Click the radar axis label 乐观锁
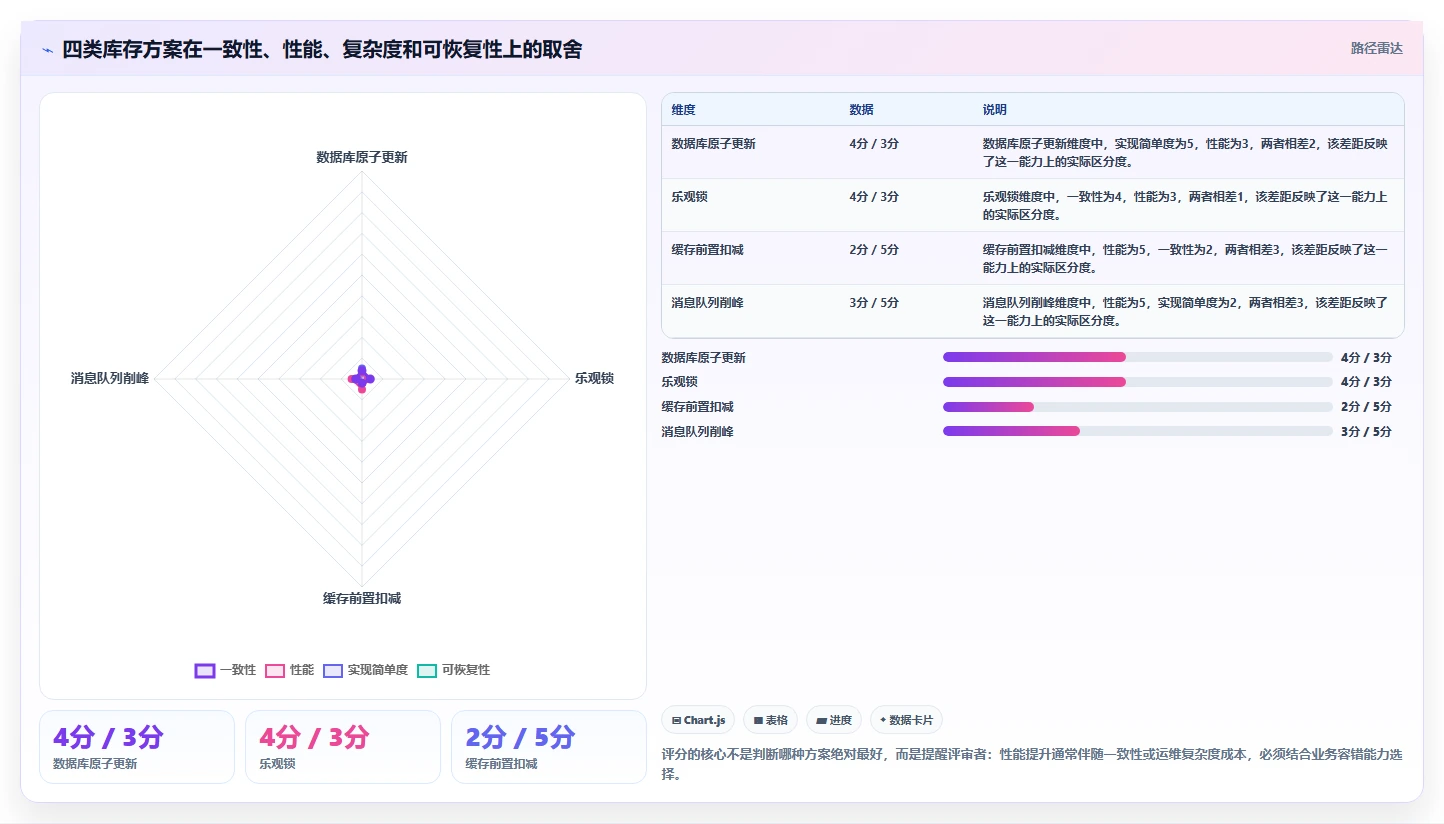 tap(594, 378)
